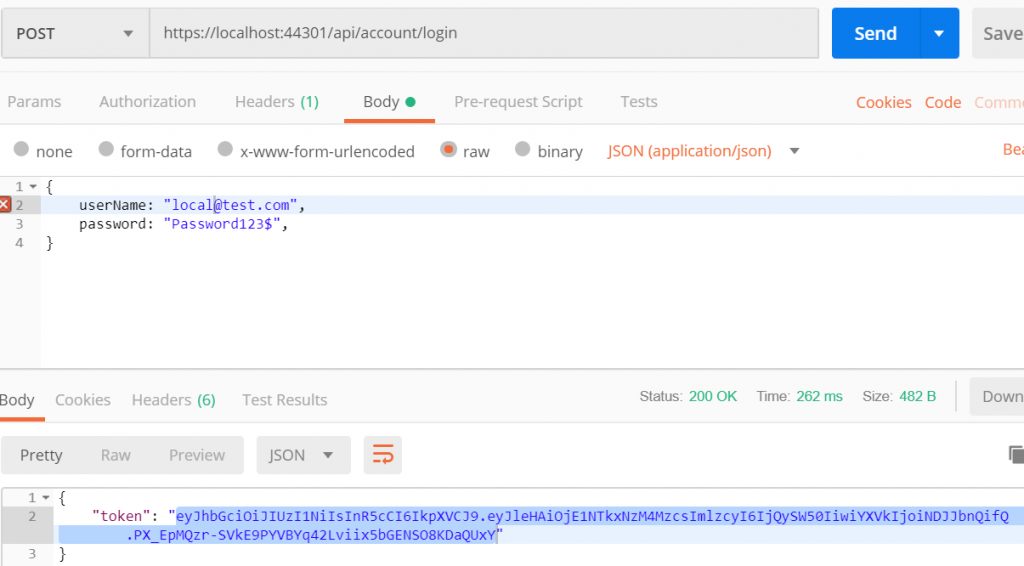Select the none body type radio button
Screen dimensions: 1024x566
(x=21, y=150)
